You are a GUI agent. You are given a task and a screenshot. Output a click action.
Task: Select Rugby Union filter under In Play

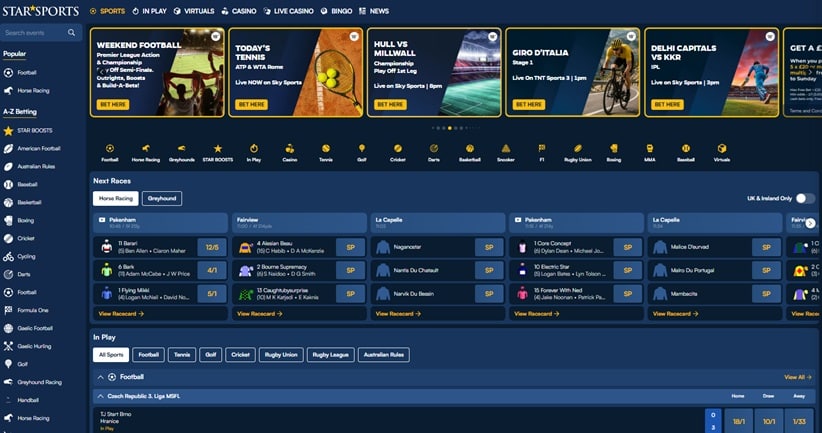click(x=281, y=355)
